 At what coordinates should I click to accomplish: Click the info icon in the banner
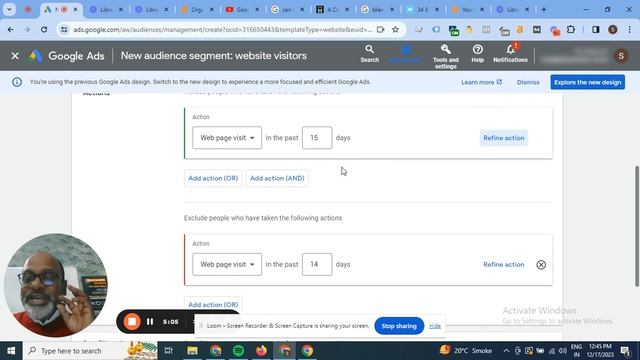(17, 82)
